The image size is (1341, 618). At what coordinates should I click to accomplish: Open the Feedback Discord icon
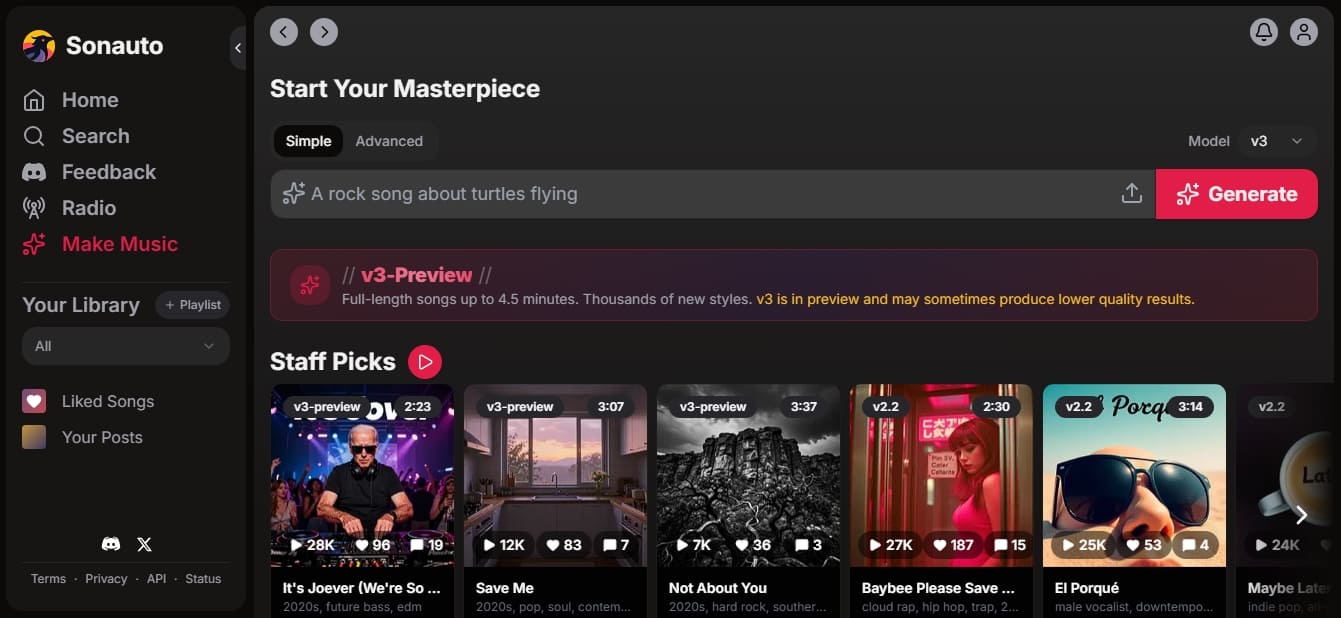point(35,172)
